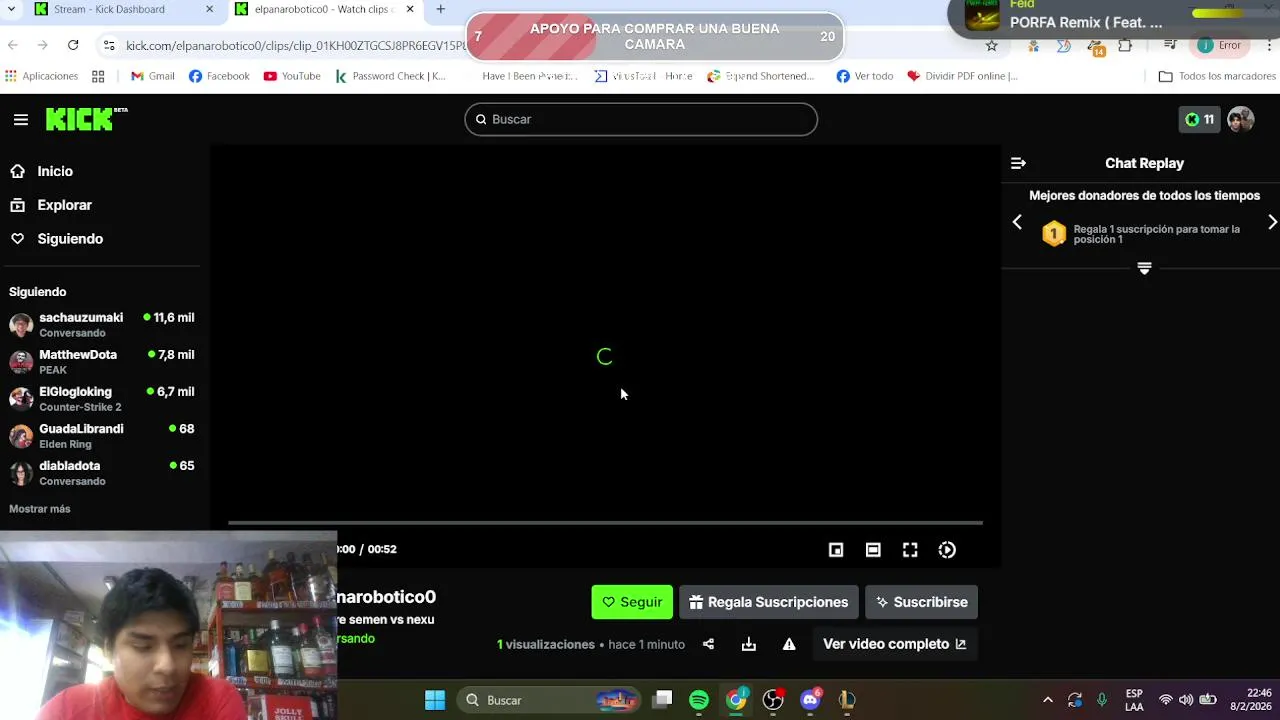The image size is (1280, 720).
Task: Collapse the Chat Replay panel
Action: click(x=1018, y=163)
